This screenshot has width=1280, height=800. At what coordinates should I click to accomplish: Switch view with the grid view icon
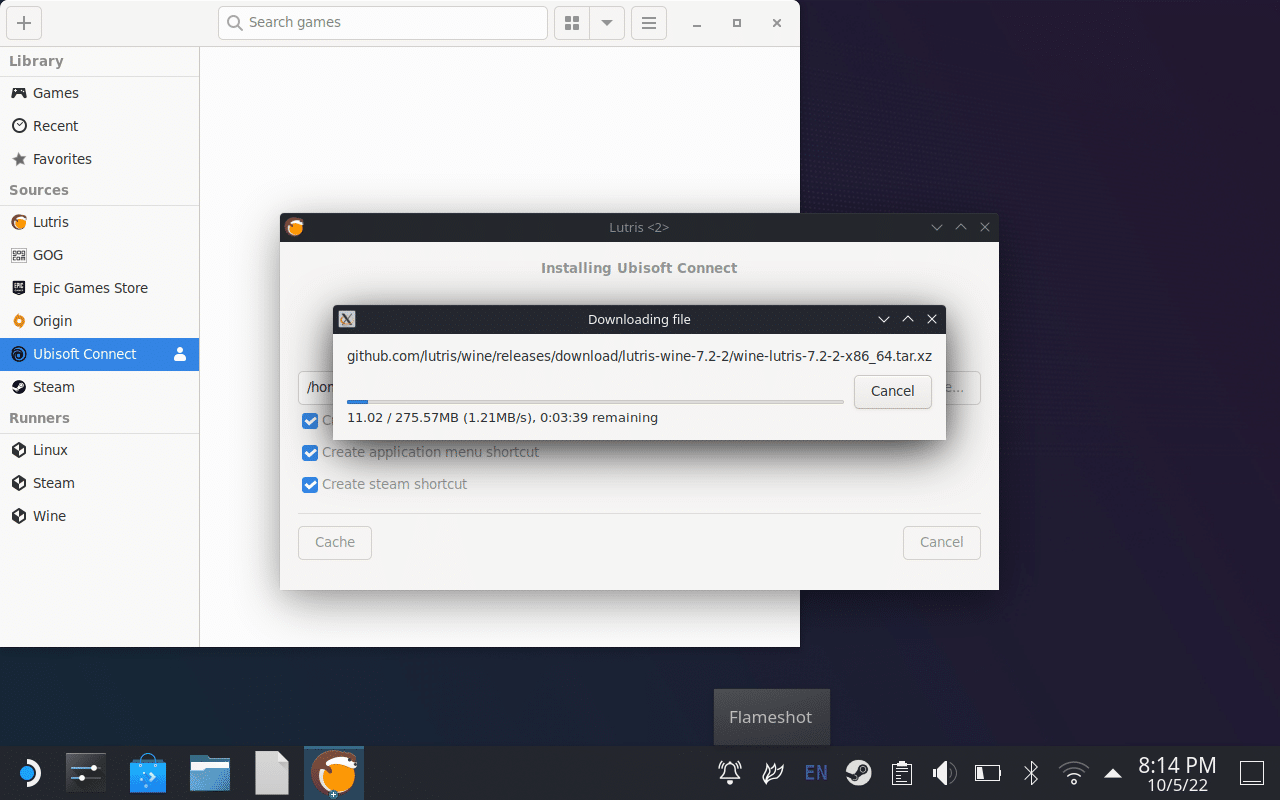[572, 23]
